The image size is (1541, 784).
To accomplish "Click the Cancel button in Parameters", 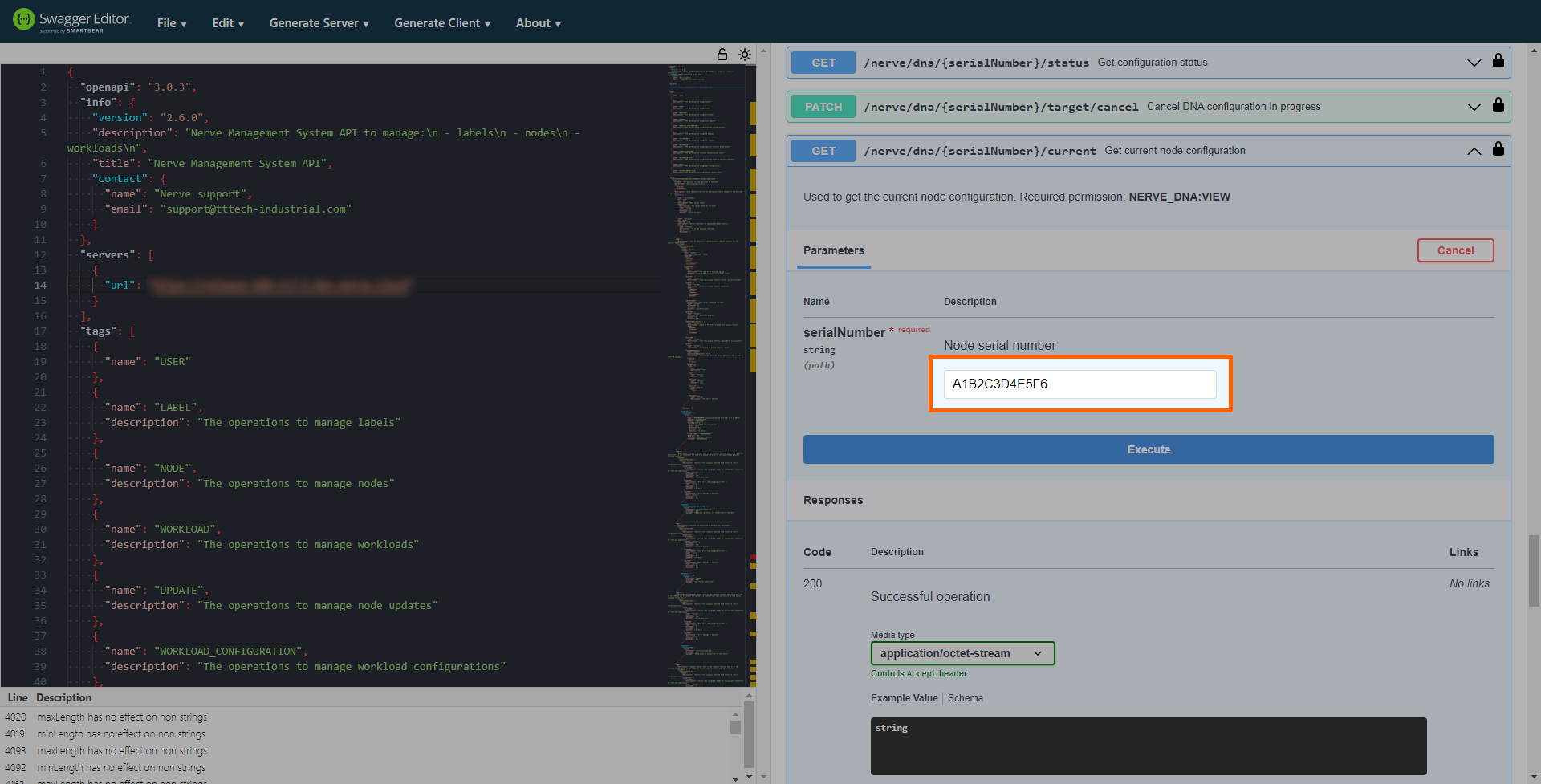I will coord(1454,250).
